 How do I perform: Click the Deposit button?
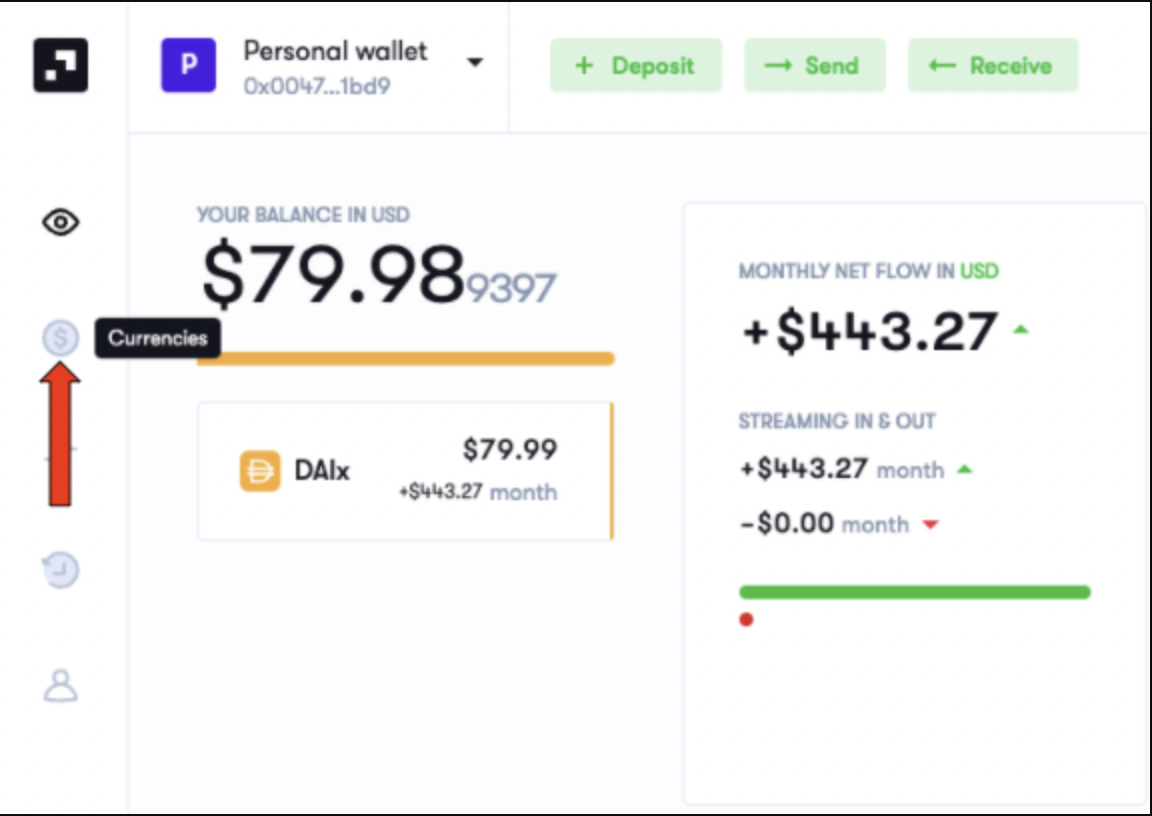636,65
